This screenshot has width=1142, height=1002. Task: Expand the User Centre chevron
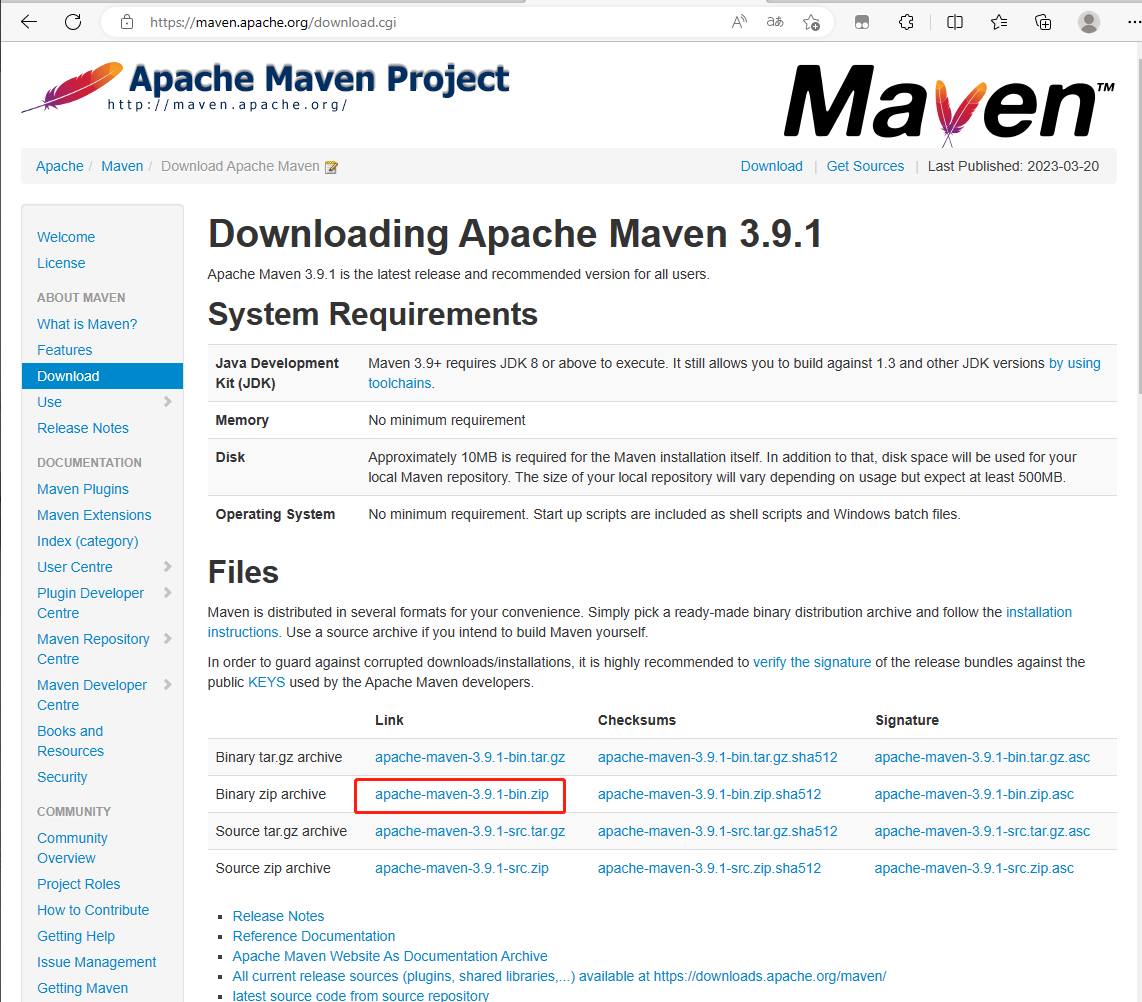click(x=168, y=567)
